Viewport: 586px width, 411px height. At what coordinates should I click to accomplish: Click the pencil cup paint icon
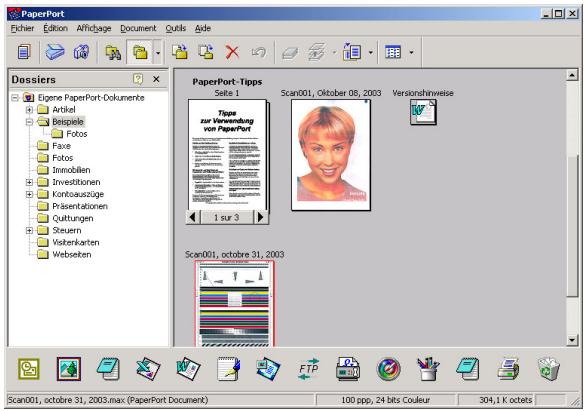tap(428, 369)
